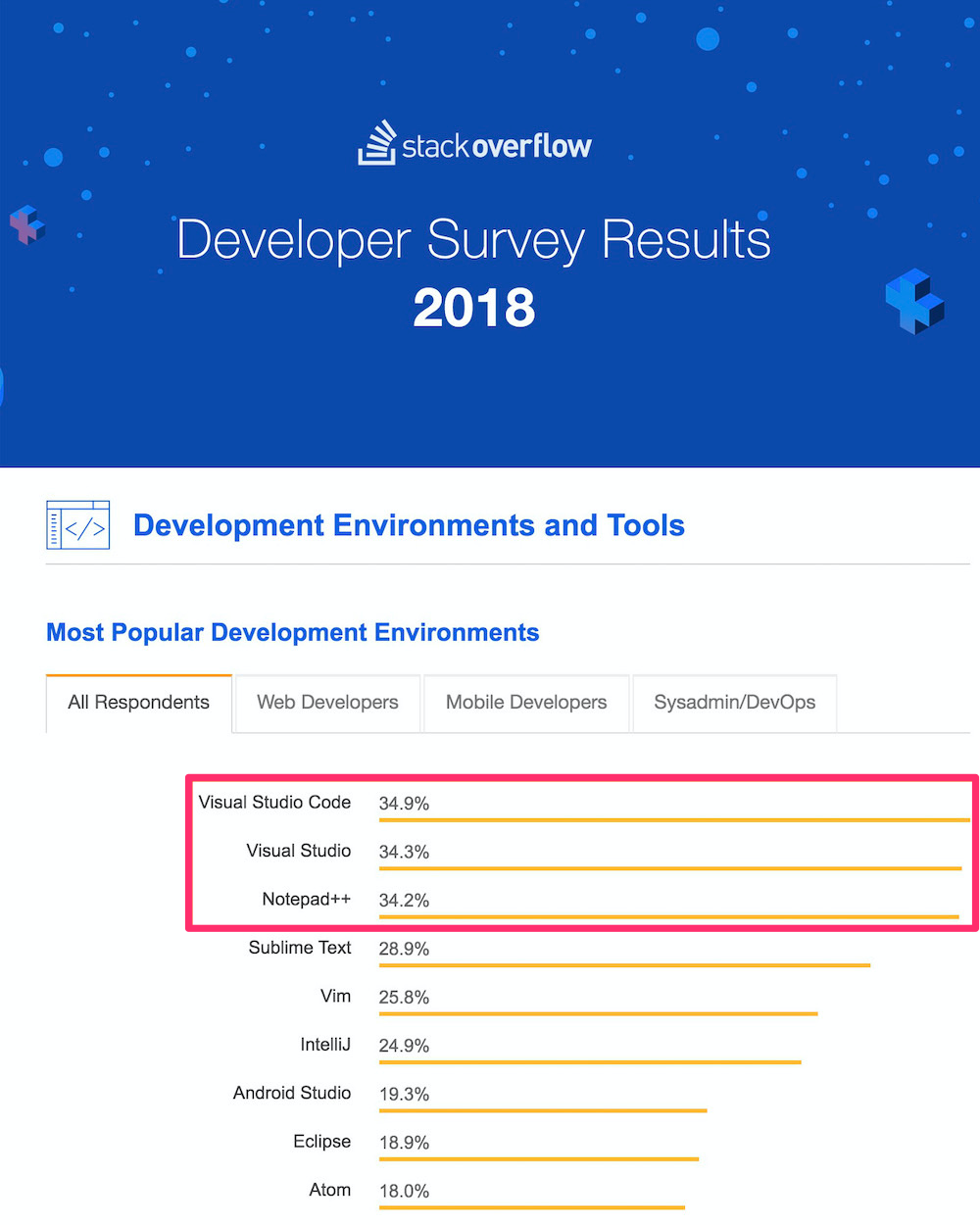980x1225 pixels.
Task: Click the code window section icon
Action: point(77,525)
